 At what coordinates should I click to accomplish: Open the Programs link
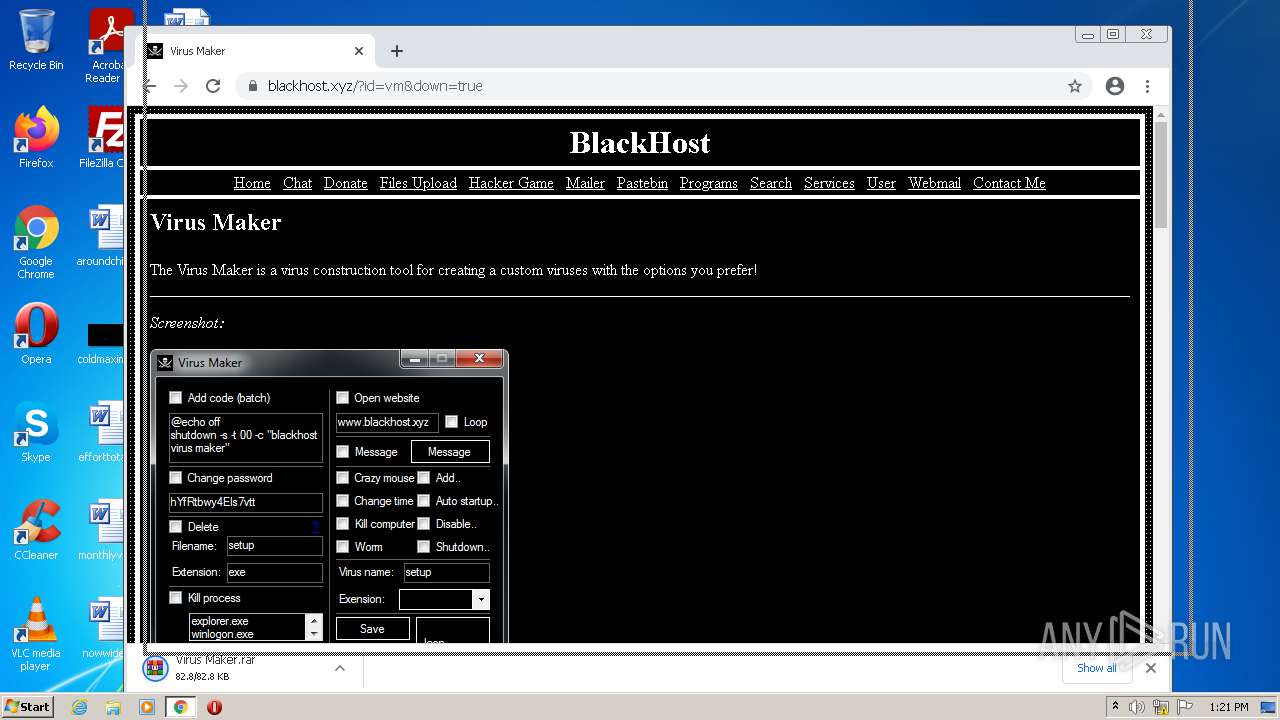coord(709,183)
